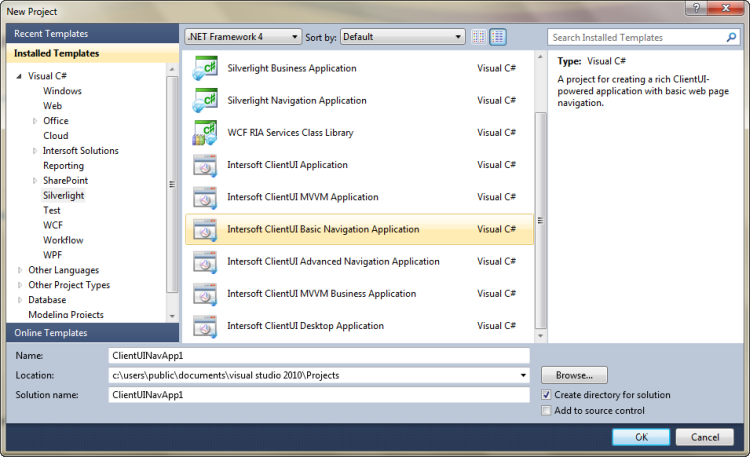
Task: Click the template list scrollbar thumb
Action: click(540, 221)
